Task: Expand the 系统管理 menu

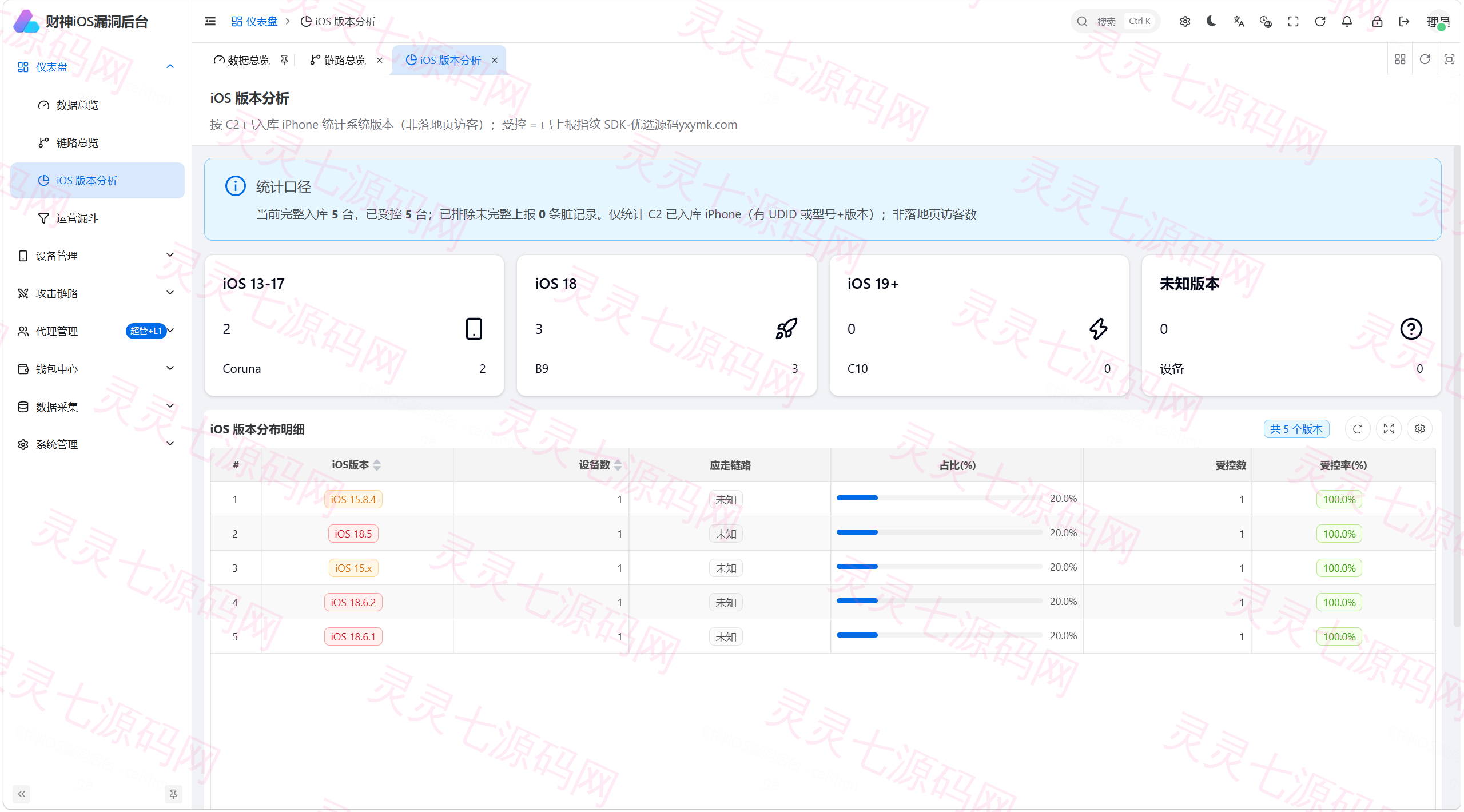Action: click(97, 444)
